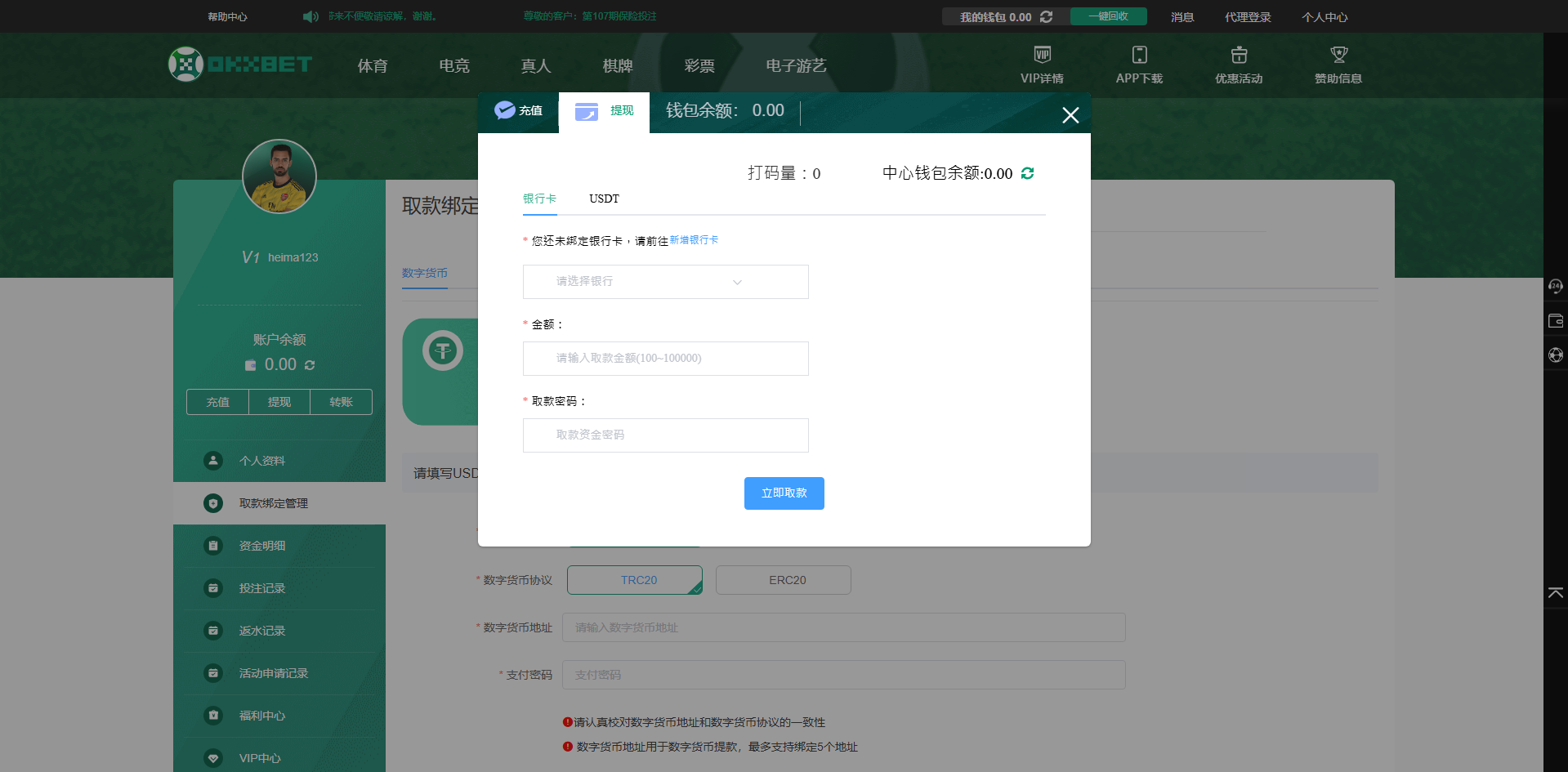Switch to the 充值 tab in dialog

coord(519,111)
